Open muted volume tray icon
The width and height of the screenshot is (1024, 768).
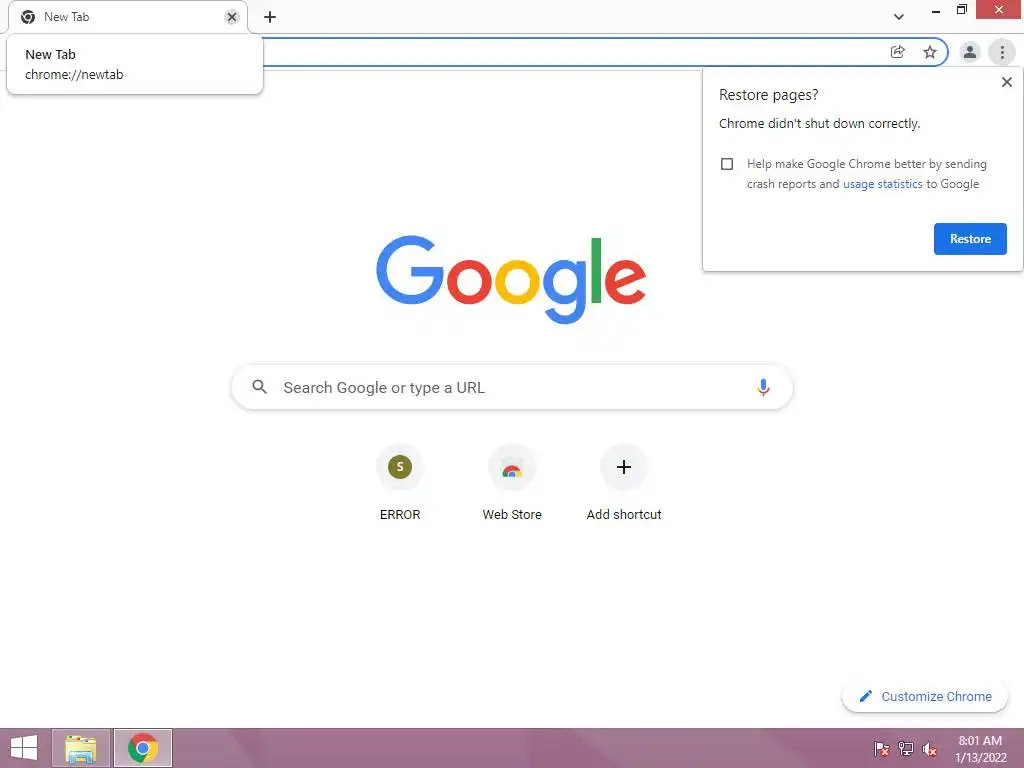pyautogui.click(x=930, y=749)
